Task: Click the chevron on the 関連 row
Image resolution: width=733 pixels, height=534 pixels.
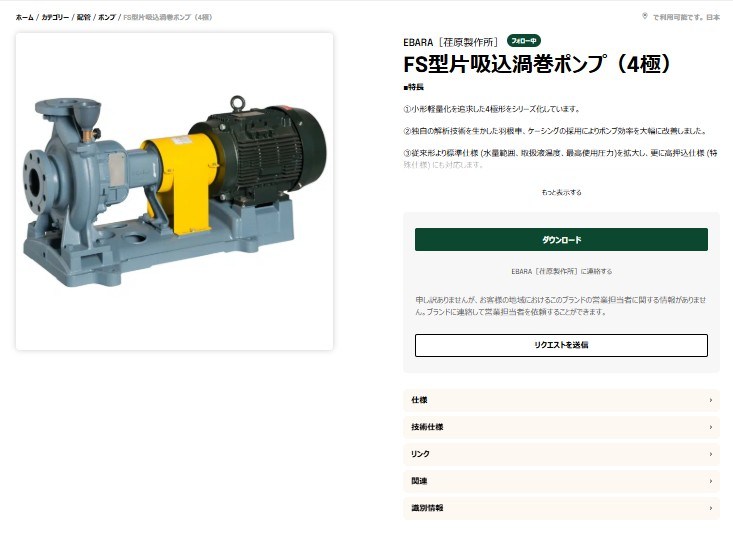Action: click(x=711, y=481)
